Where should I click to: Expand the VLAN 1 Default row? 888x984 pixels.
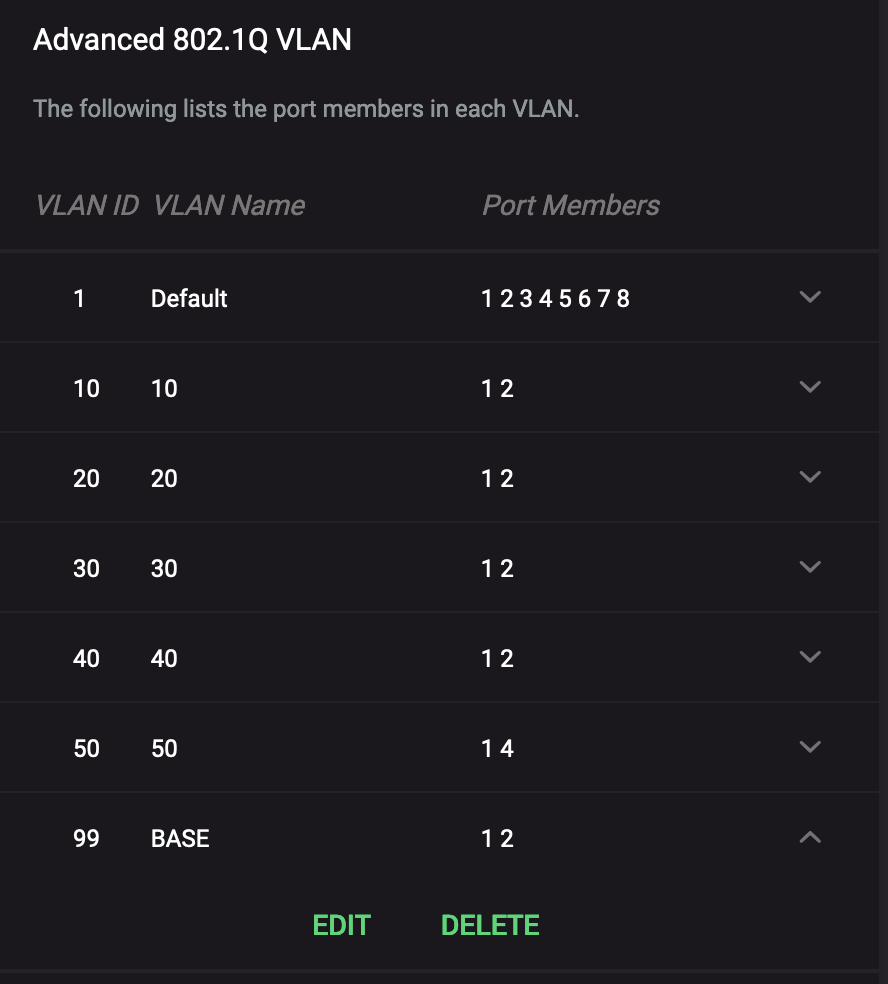[x=810, y=297]
